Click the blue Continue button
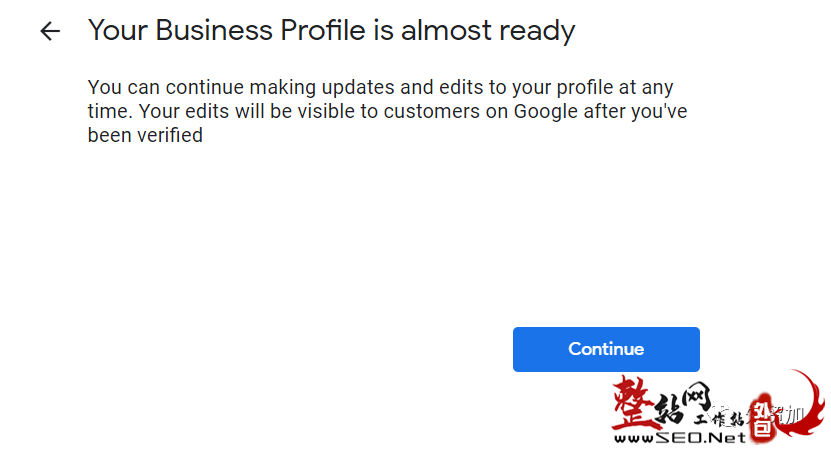 pos(606,349)
